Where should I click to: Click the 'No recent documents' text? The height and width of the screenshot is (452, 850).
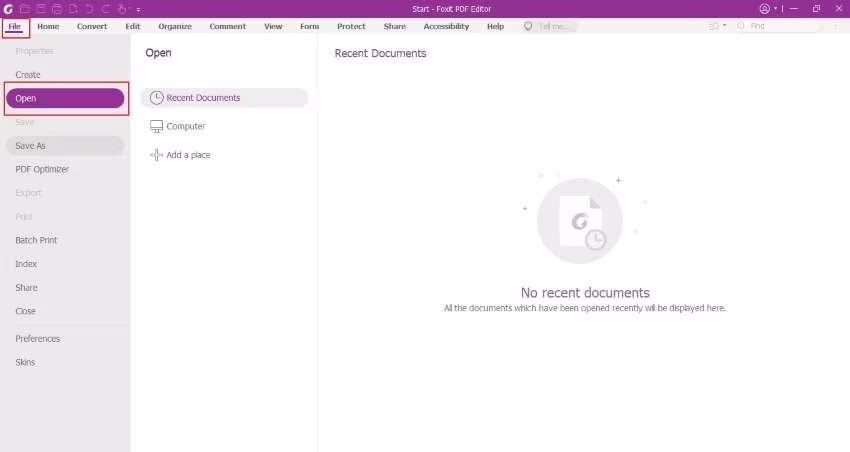click(x=585, y=293)
